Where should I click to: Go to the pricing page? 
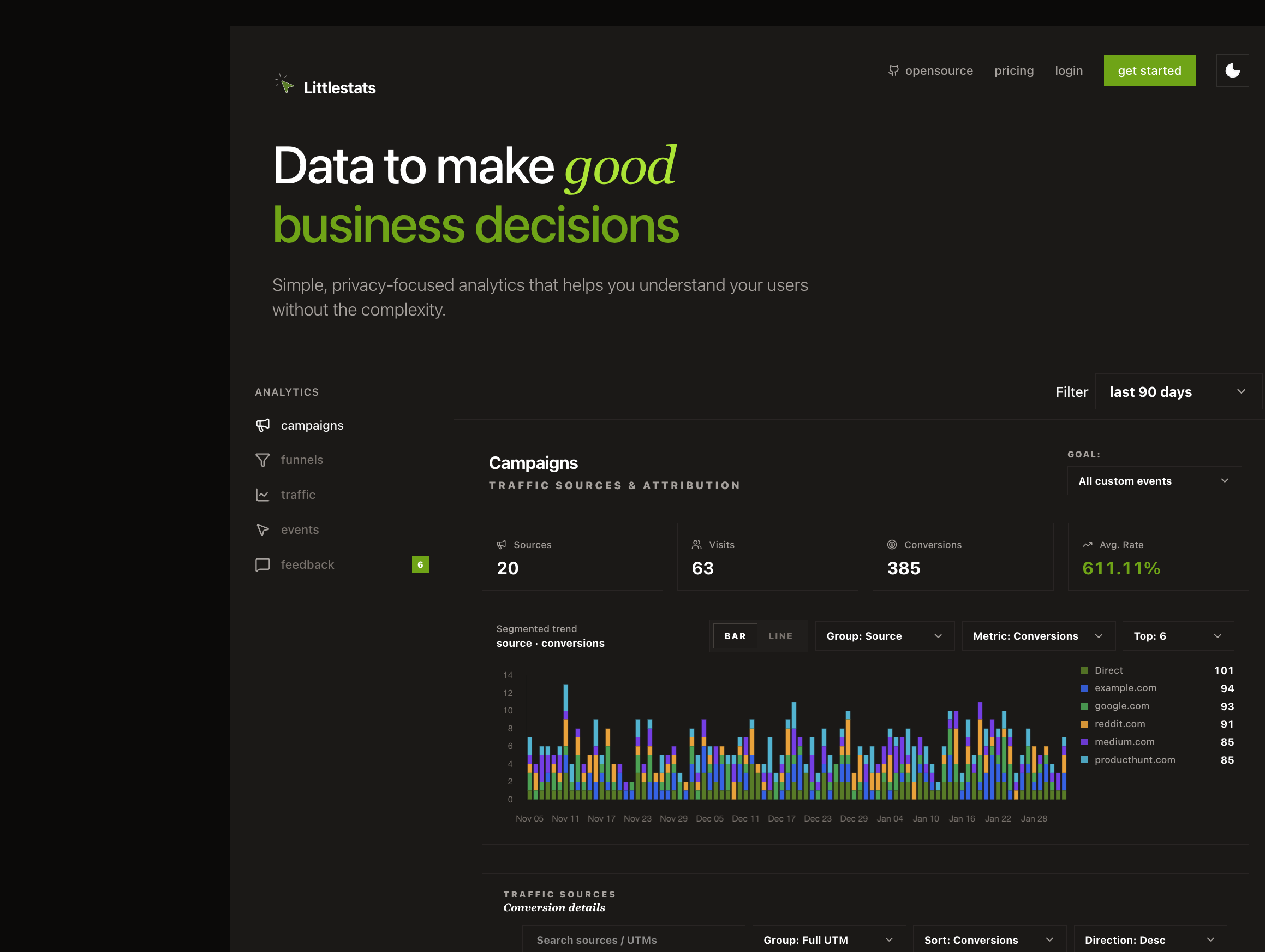[1014, 70]
